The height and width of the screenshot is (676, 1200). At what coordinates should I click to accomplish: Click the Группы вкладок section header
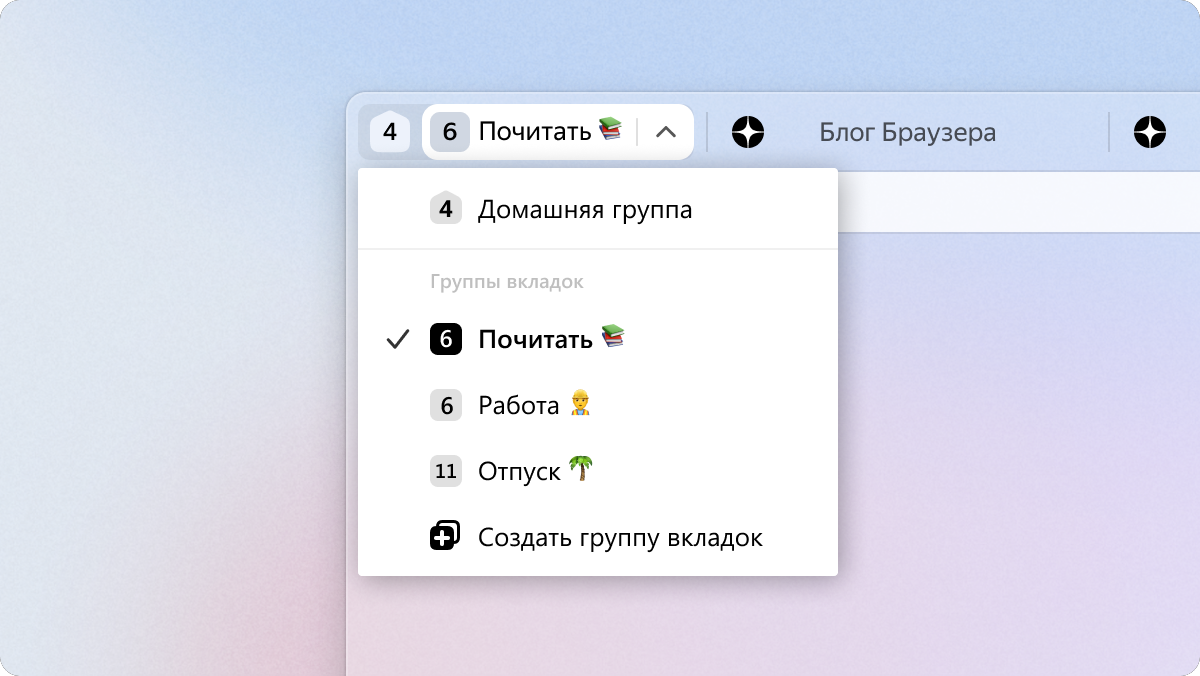click(507, 282)
